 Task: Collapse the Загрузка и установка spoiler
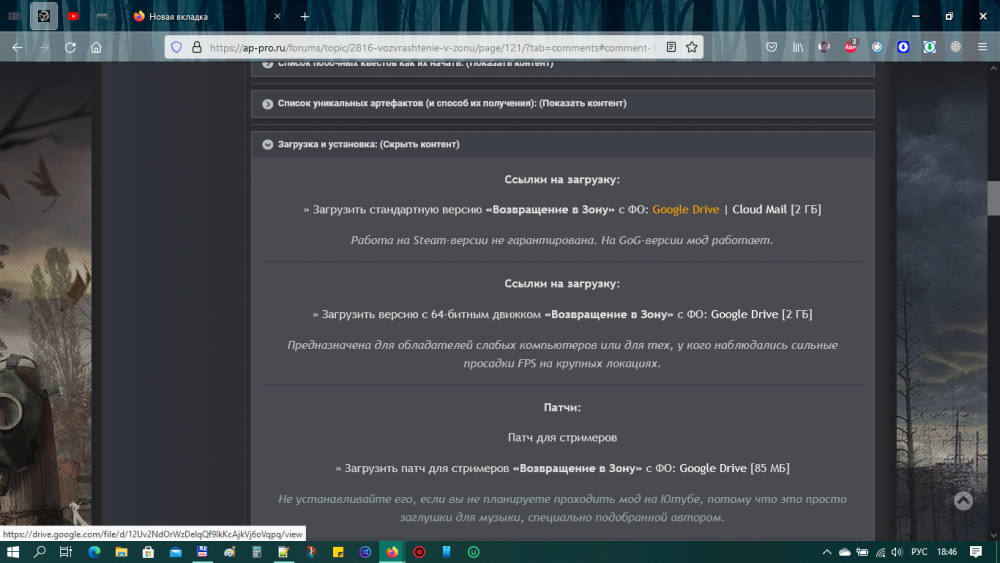[562, 145]
